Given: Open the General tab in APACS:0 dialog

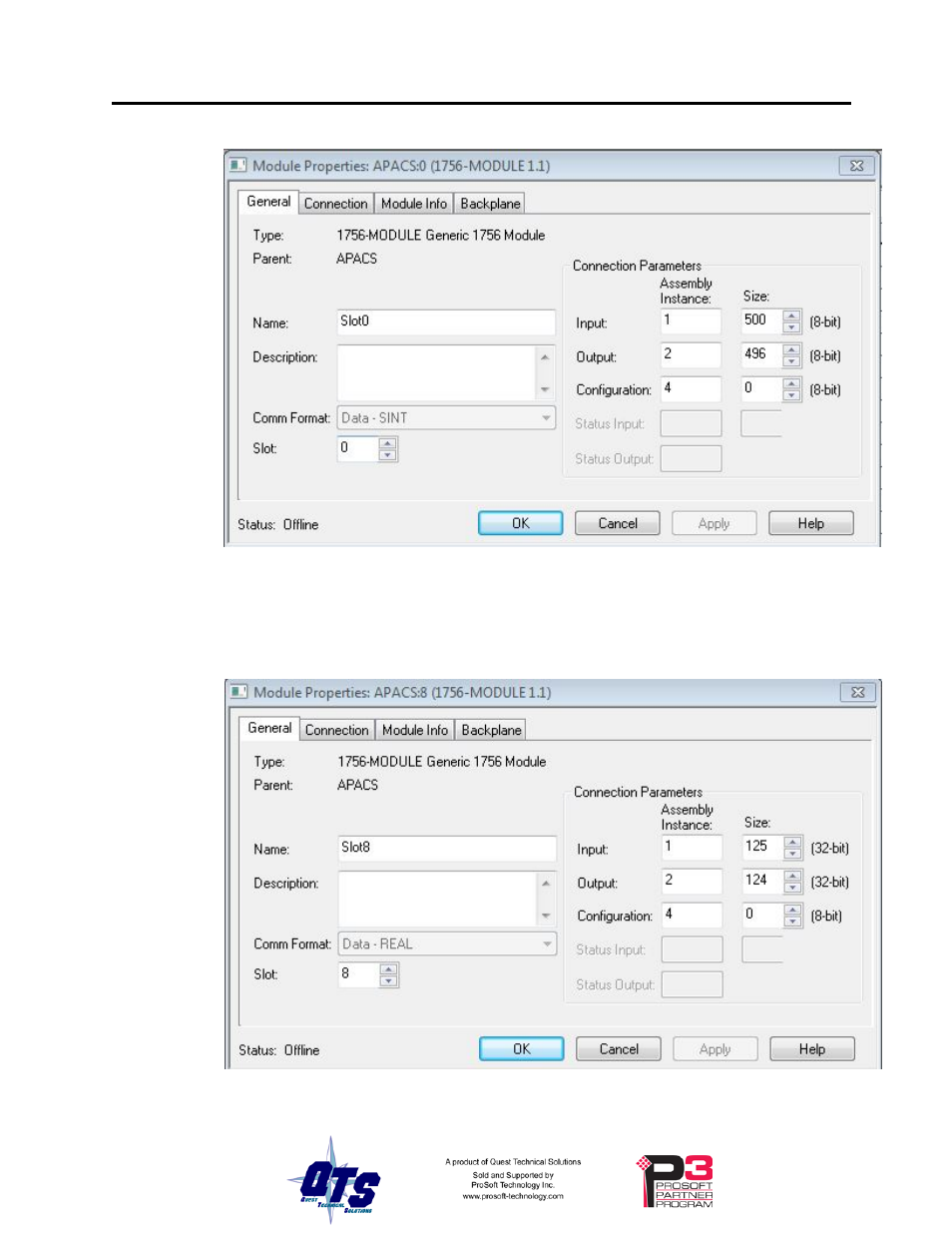Looking at the screenshot, I should [268, 202].
